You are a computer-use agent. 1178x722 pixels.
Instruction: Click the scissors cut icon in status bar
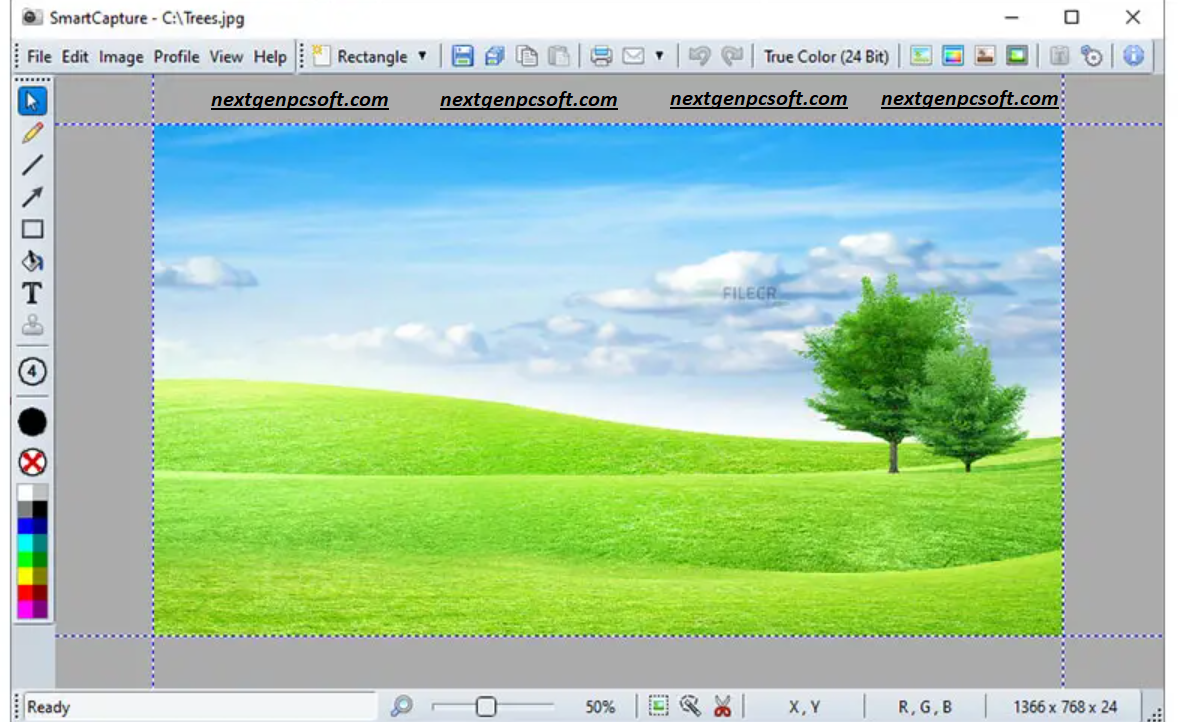coord(724,706)
